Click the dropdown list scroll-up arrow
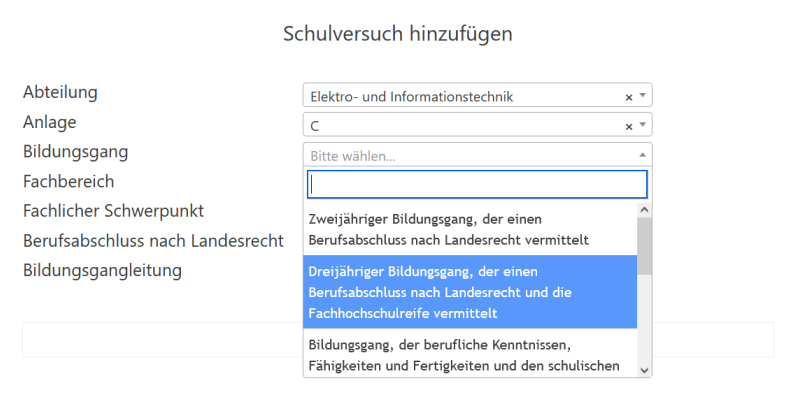The height and width of the screenshot is (401, 785). click(644, 210)
